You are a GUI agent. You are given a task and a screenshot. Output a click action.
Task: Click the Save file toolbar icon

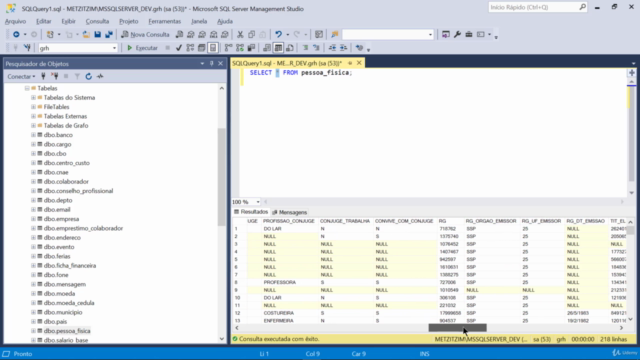98,35
